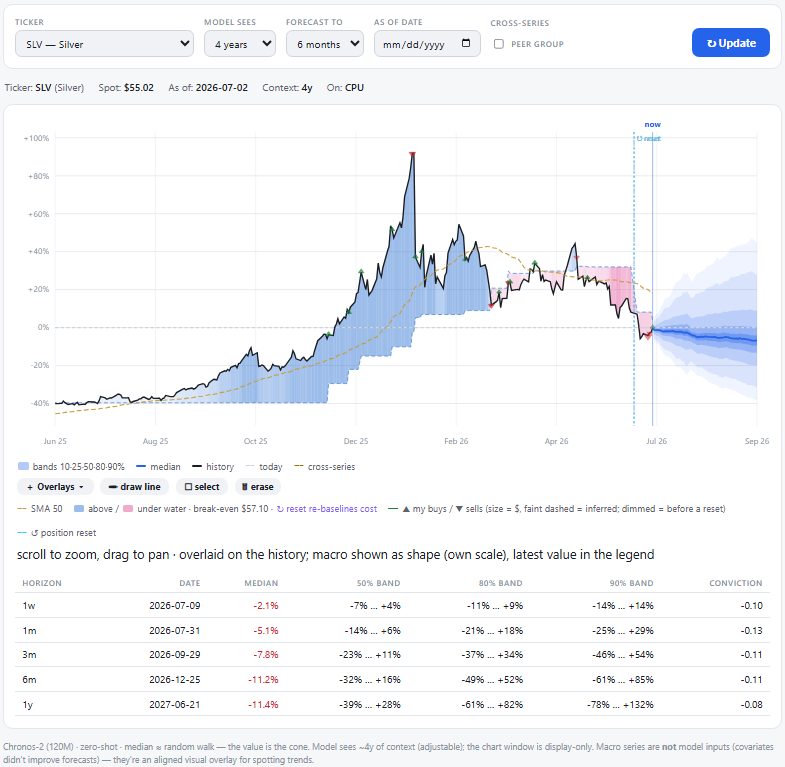Image resolution: width=785 pixels, height=767 pixels.
Task: Toggle the history legend entry
Action: [x=213, y=467]
